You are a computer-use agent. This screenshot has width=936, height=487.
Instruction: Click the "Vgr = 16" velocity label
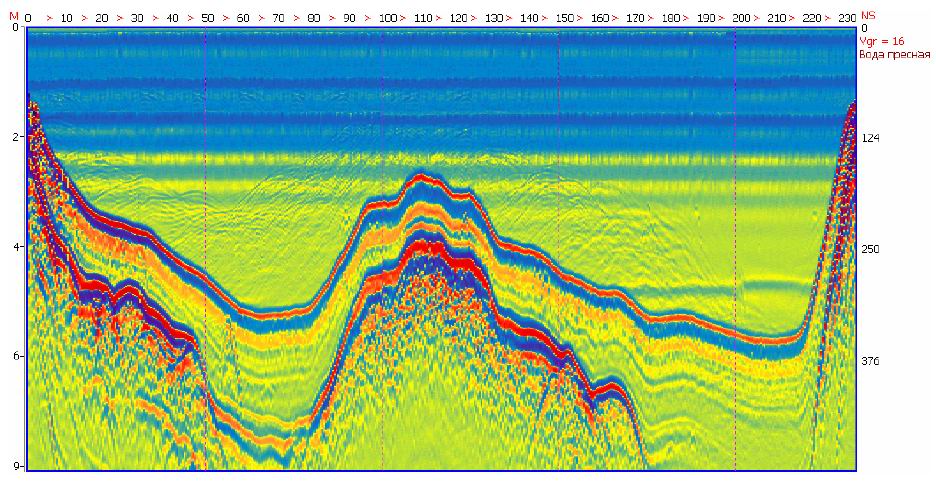[882, 42]
